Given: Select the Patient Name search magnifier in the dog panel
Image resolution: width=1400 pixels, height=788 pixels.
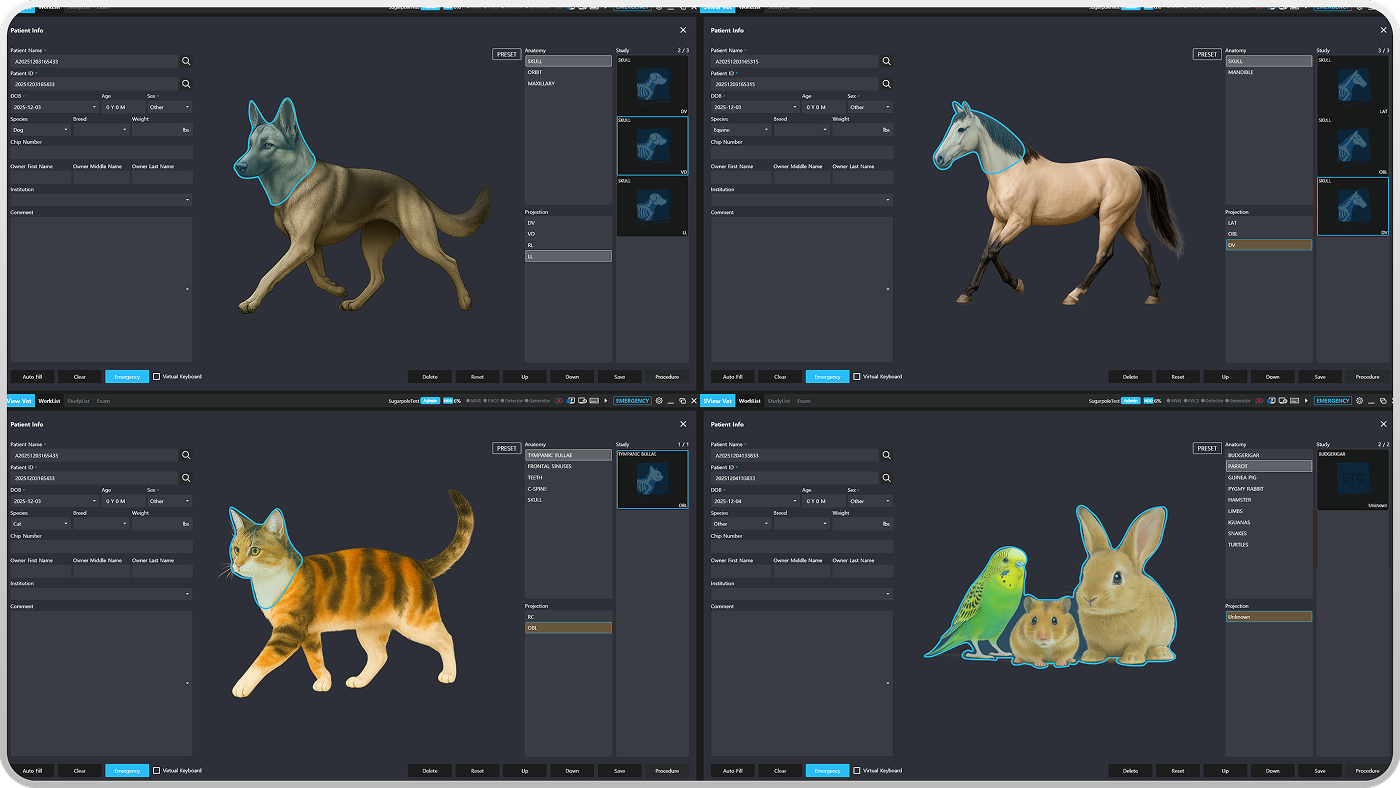Looking at the screenshot, I should pos(186,61).
